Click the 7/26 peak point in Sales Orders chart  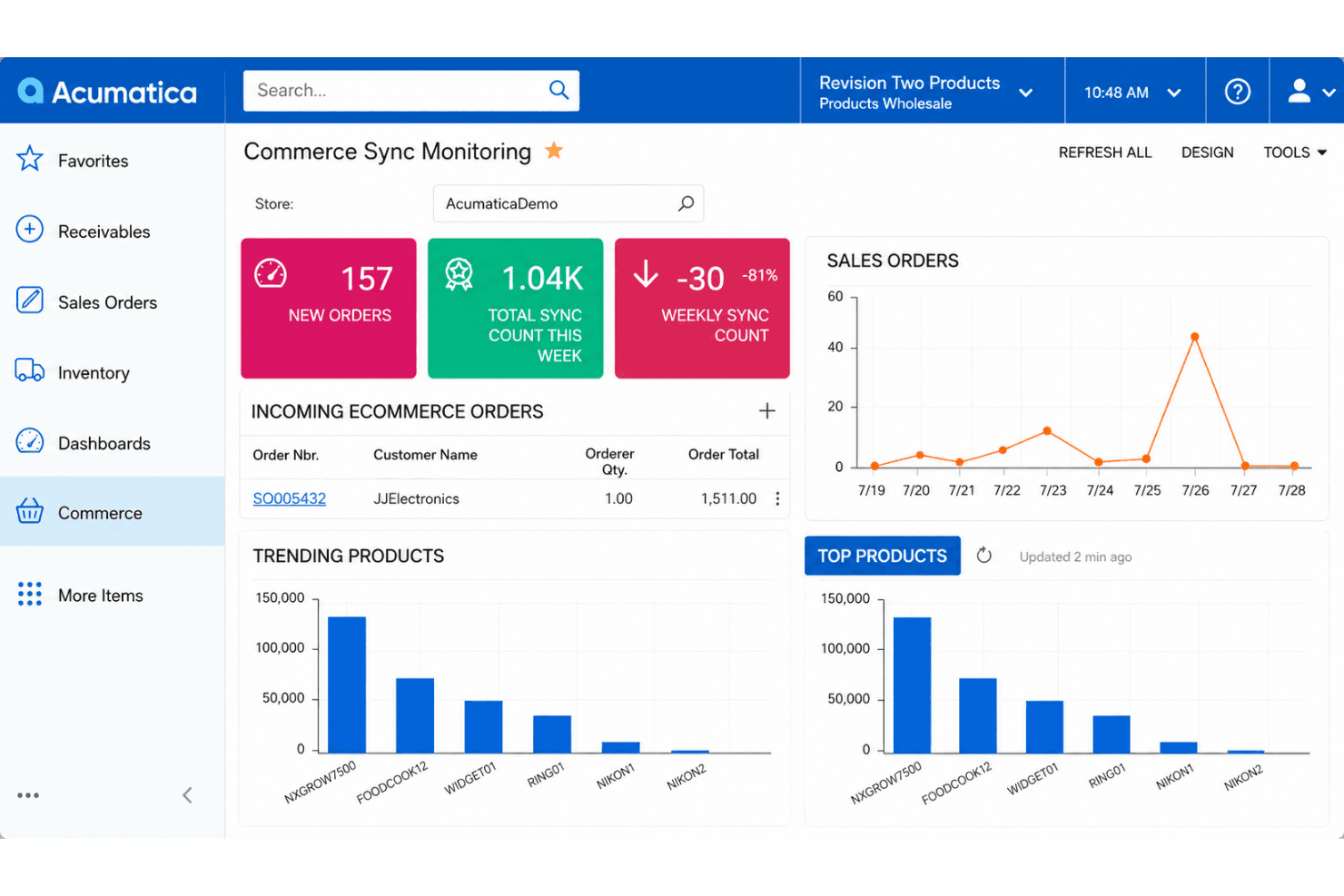[1195, 337]
